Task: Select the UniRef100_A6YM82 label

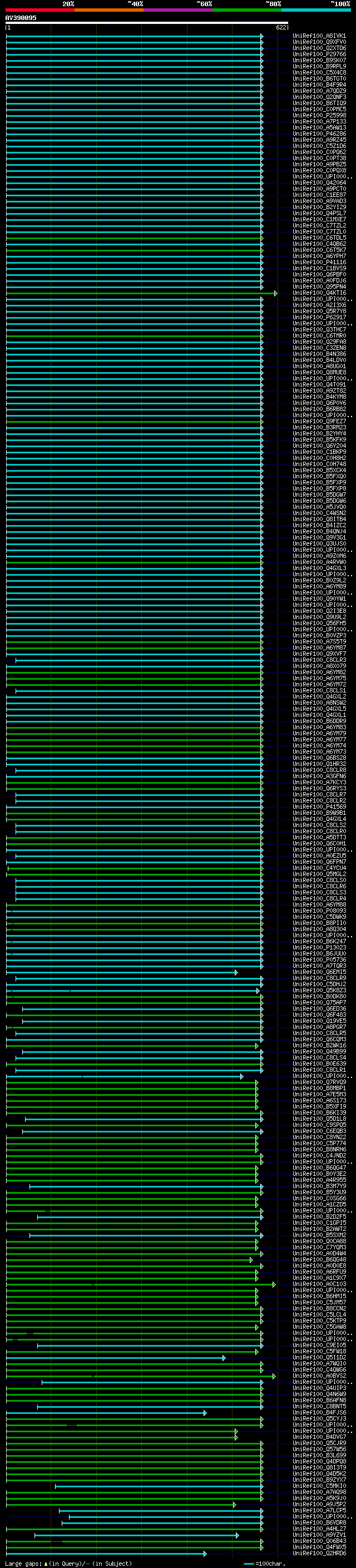Action: point(319,672)
